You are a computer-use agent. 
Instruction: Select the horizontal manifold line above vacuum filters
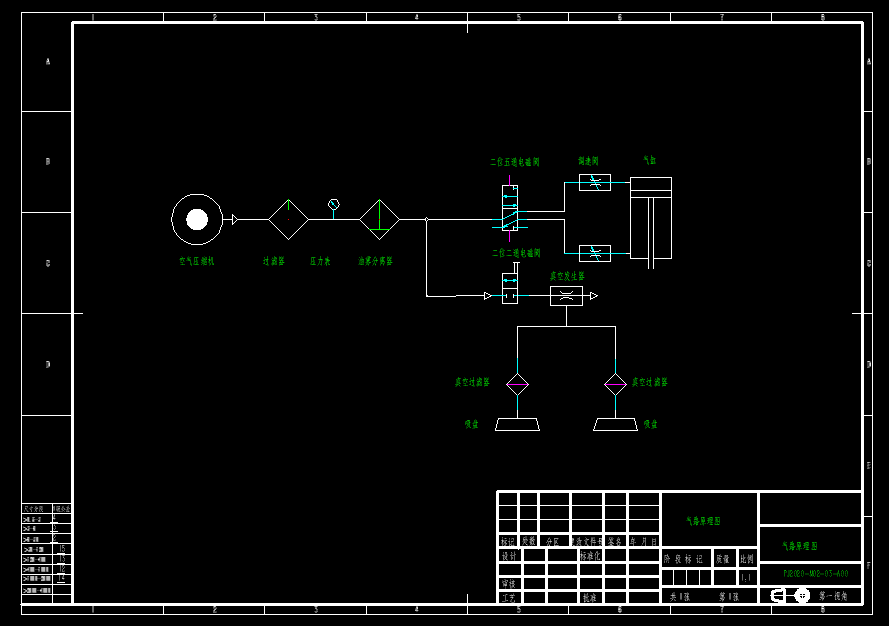click(566, 327)
